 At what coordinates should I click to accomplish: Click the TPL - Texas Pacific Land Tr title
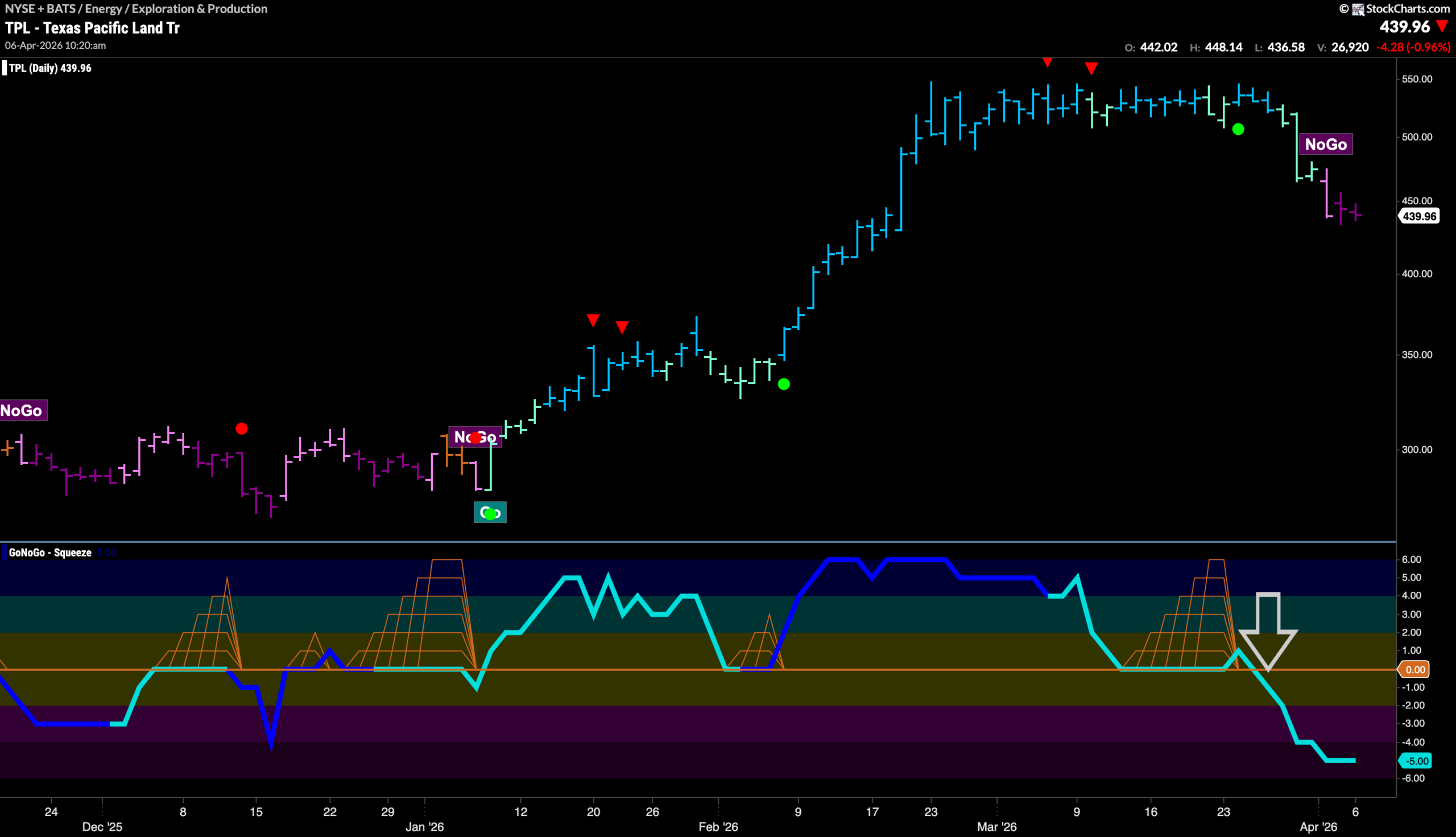click(x=93, y=27)
